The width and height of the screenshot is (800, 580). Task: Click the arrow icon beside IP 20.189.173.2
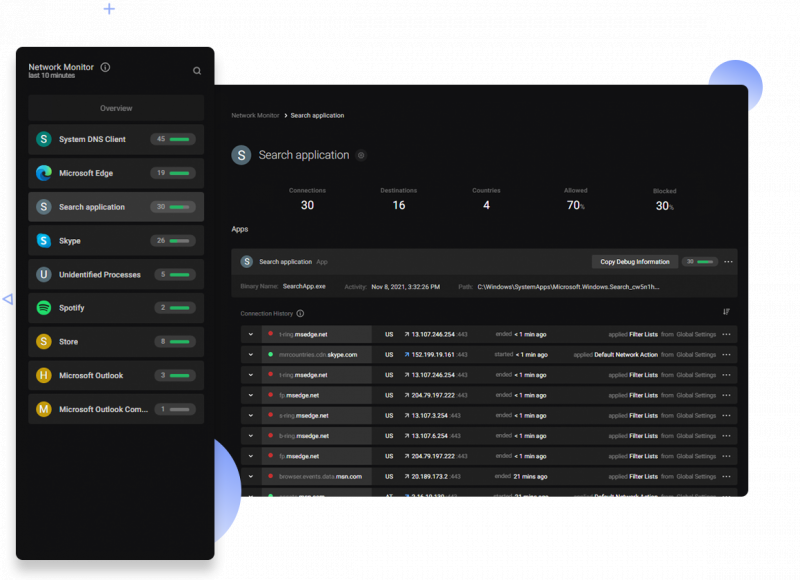point(407,476)
